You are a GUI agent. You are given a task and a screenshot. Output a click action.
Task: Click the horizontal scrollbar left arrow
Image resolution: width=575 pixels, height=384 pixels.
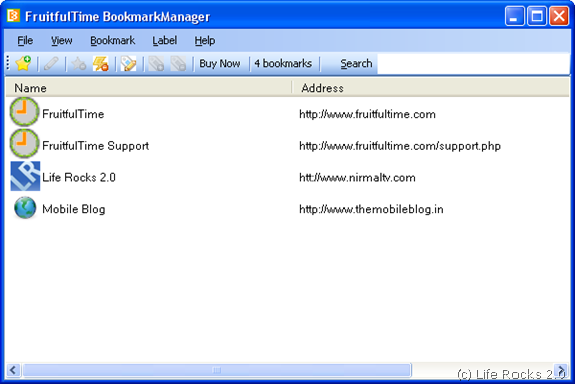(14, 370)
